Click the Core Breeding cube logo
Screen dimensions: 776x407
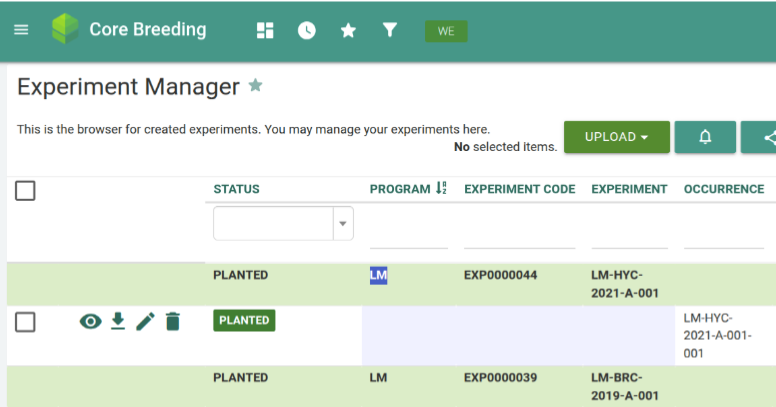[x=65, y=29]
